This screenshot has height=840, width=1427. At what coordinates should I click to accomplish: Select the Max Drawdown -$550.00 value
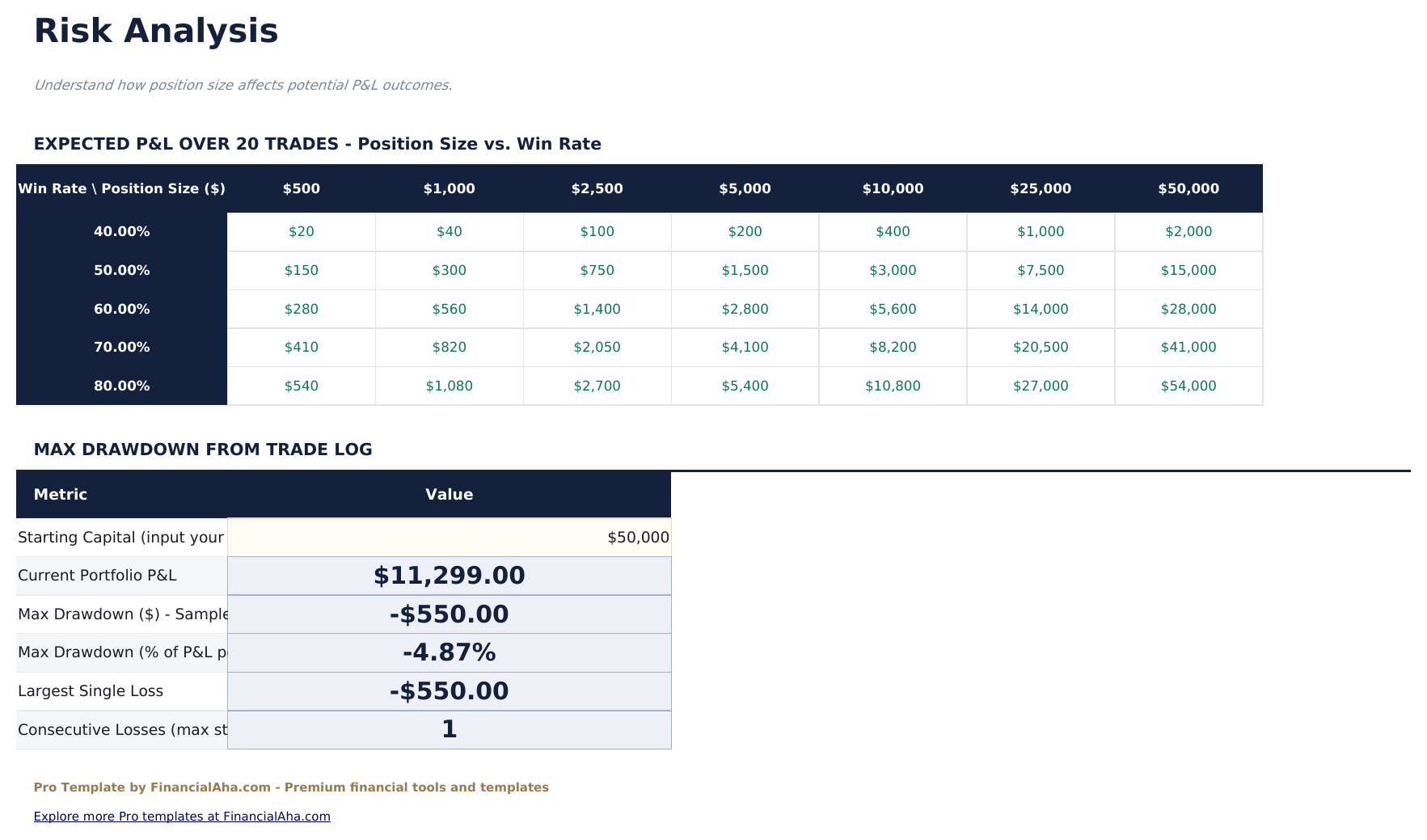pos(449,614)
